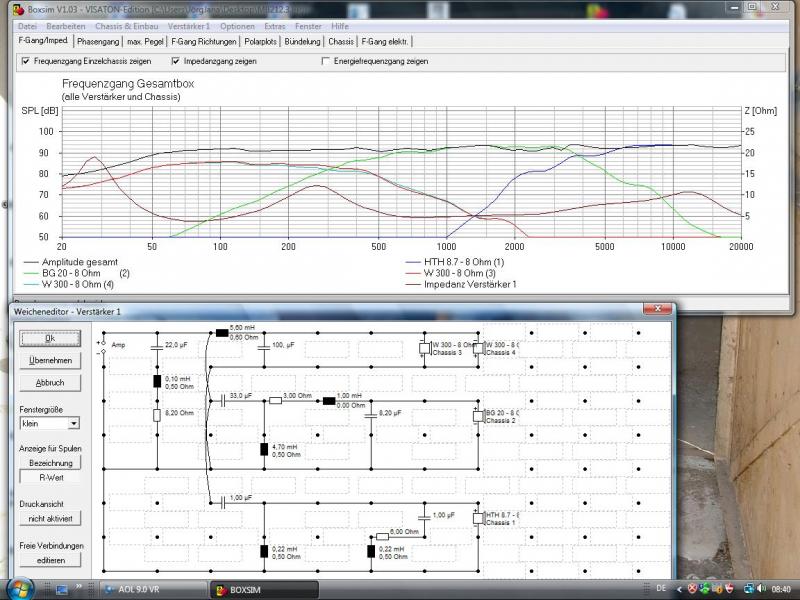Select BG 20 Chassis 2 speaker symbol
The image size is (800, 600).
point(478,416)
